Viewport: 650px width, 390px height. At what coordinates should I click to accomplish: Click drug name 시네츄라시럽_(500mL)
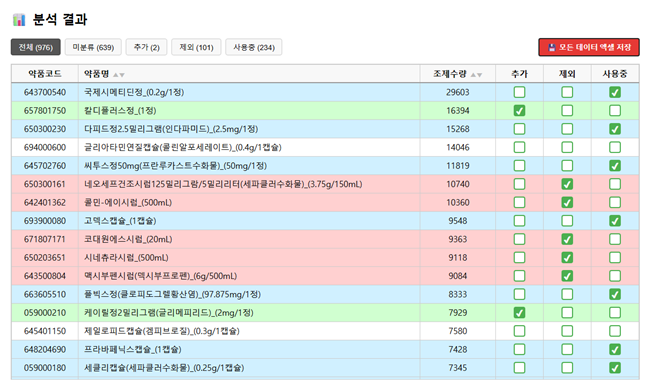pyautogui.click(x=126, y=257)
